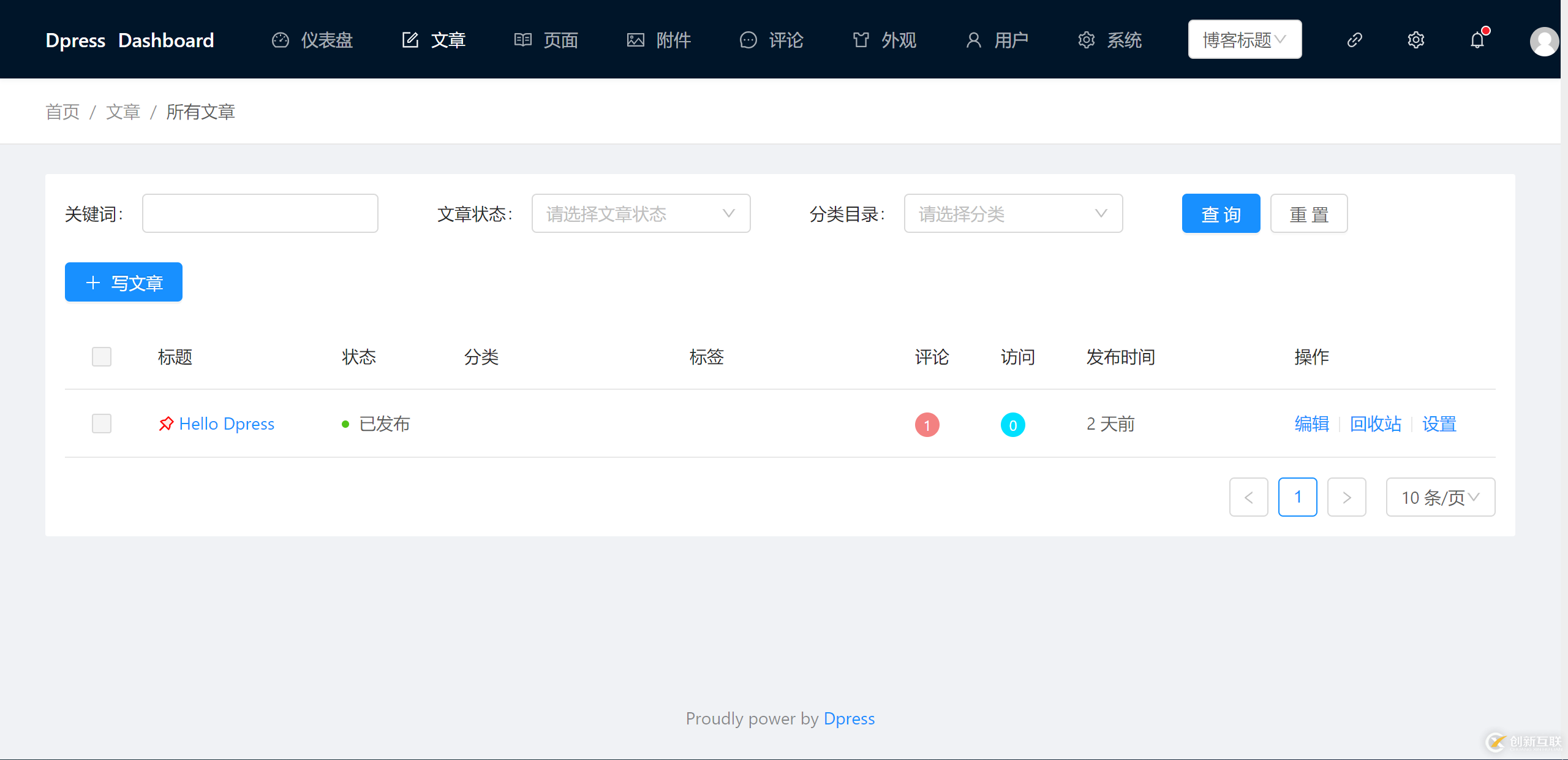Viewport: 1568px width, 760px height.
Task: Focus the 关键词 keyword input field
Action: [x=260, y=213]
